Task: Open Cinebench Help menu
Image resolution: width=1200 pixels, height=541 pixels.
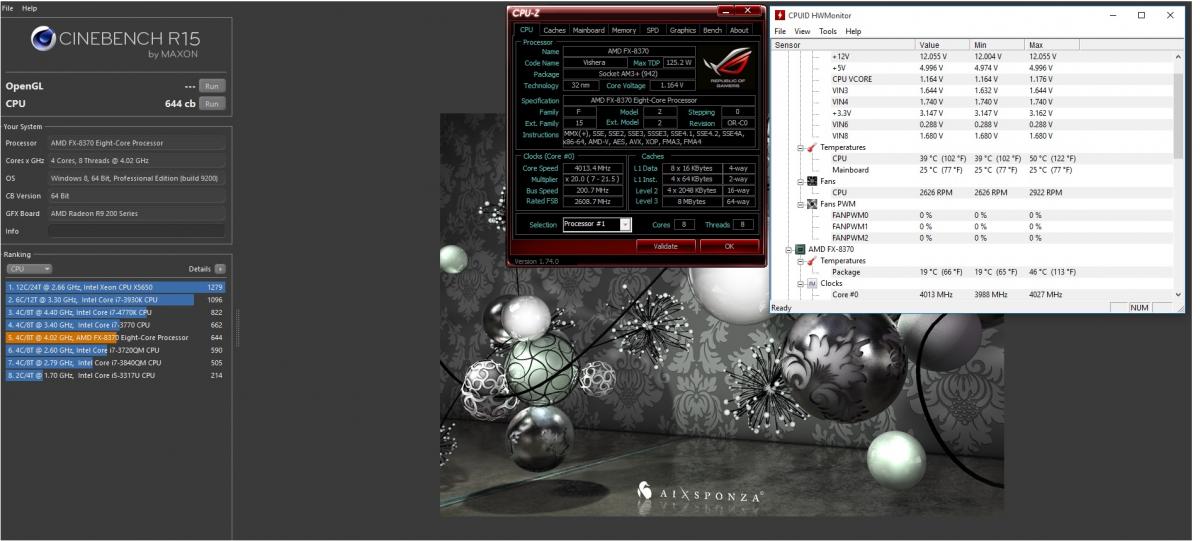Action: (x=29, y=8)
